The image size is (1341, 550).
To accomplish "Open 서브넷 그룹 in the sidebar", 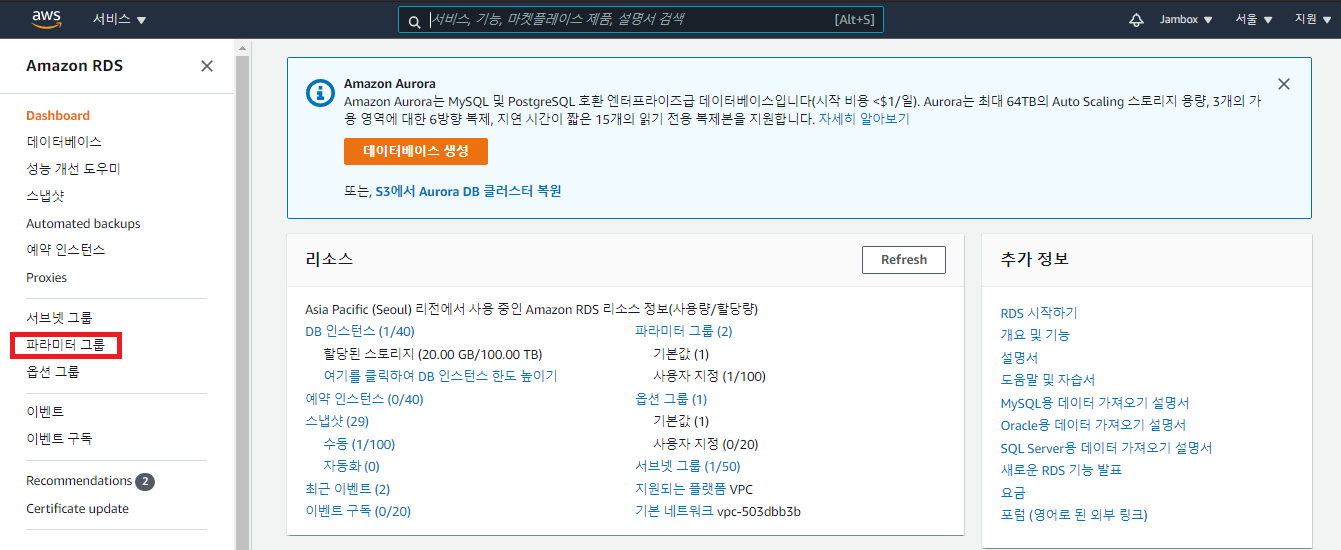I will click(59, 318).
